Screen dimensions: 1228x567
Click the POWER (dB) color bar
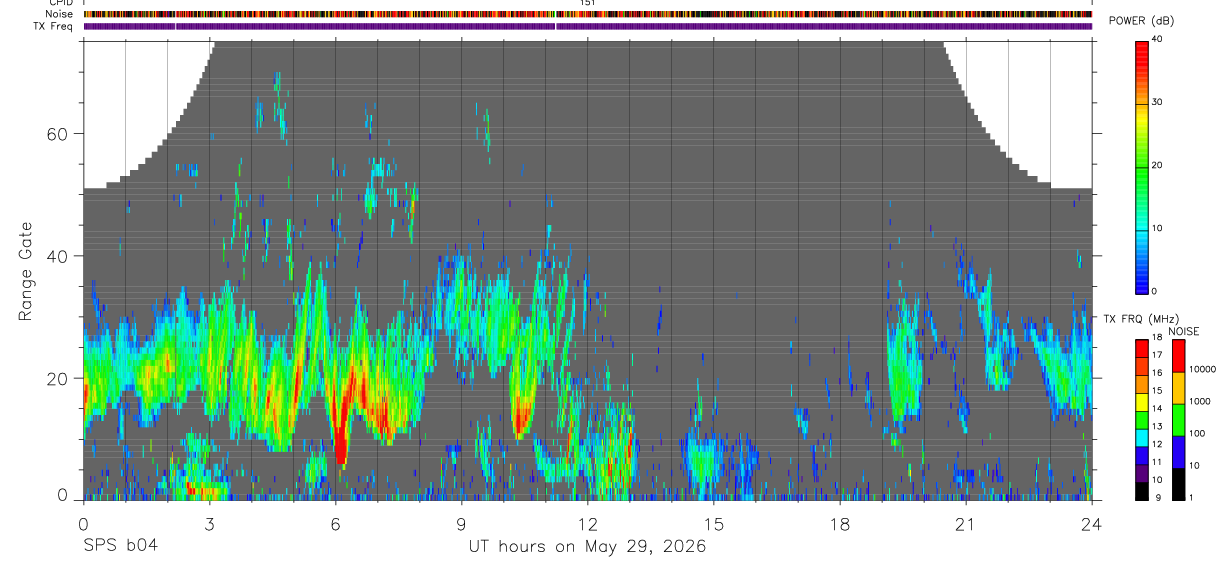pos(1142,166)
